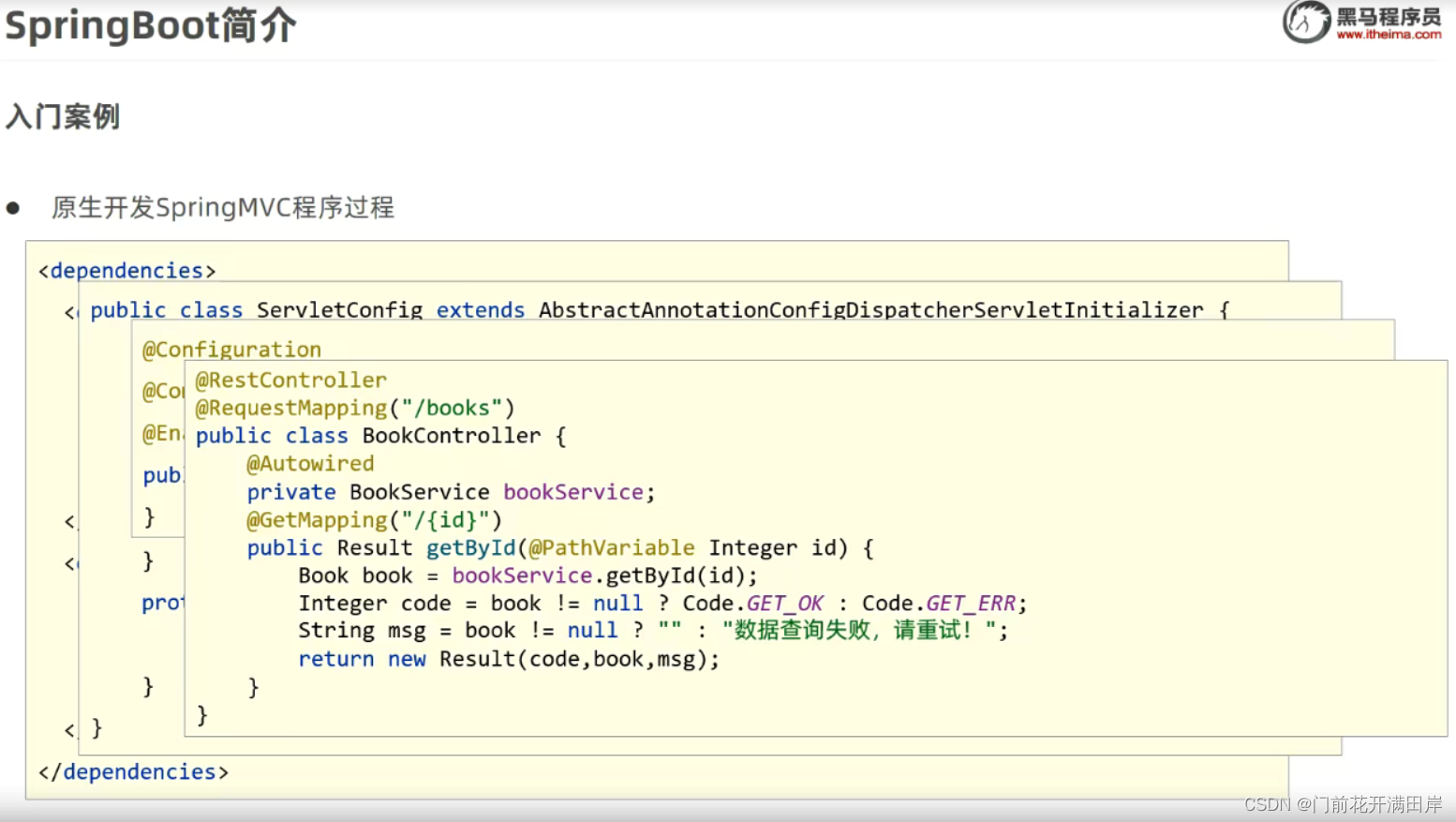Click the private BookService bookService line
Viewport: 1456px width, 822px height.
tap(451, 492)
